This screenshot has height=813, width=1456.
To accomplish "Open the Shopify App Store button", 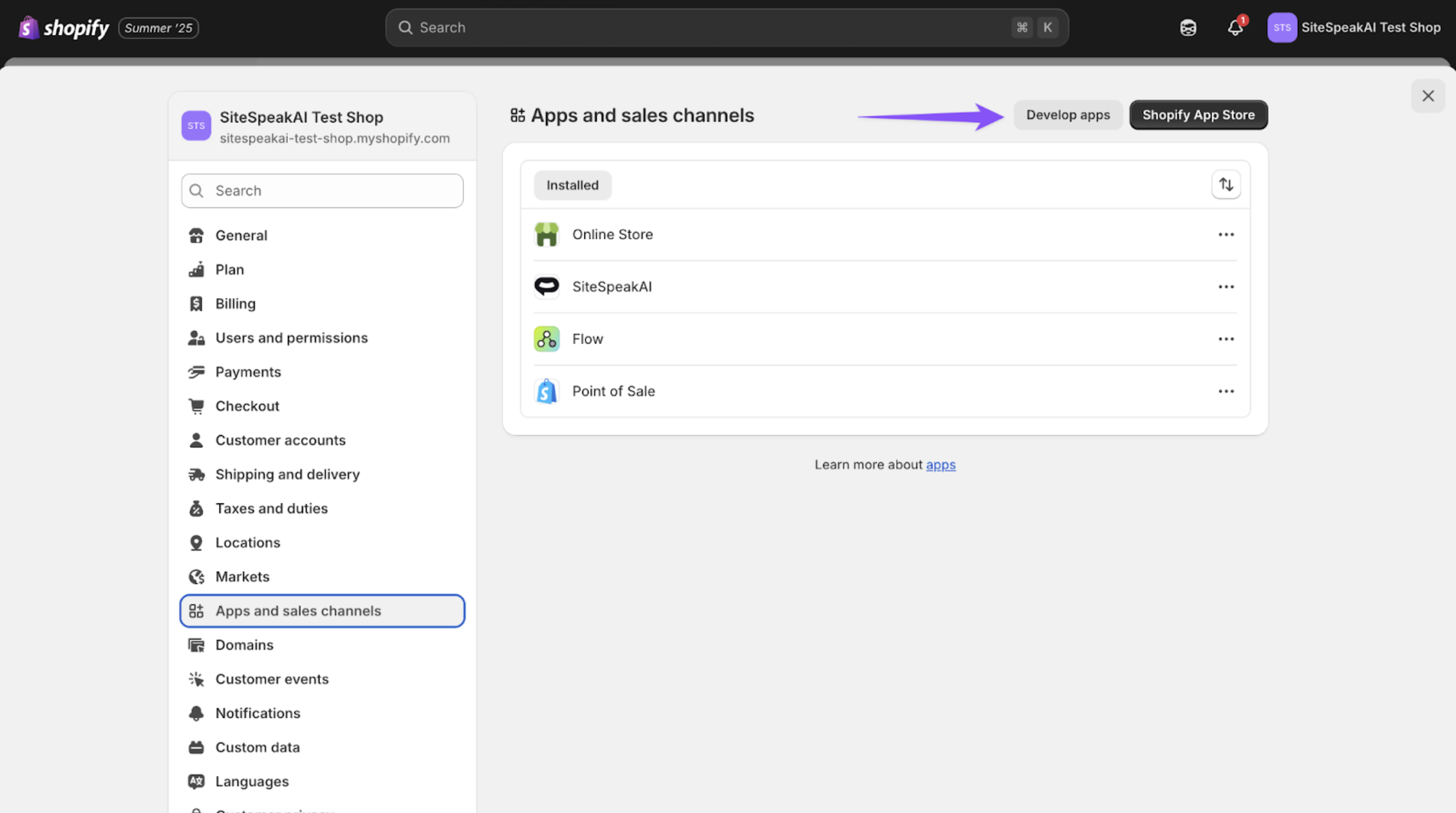I will click(x=1198, y=115).
